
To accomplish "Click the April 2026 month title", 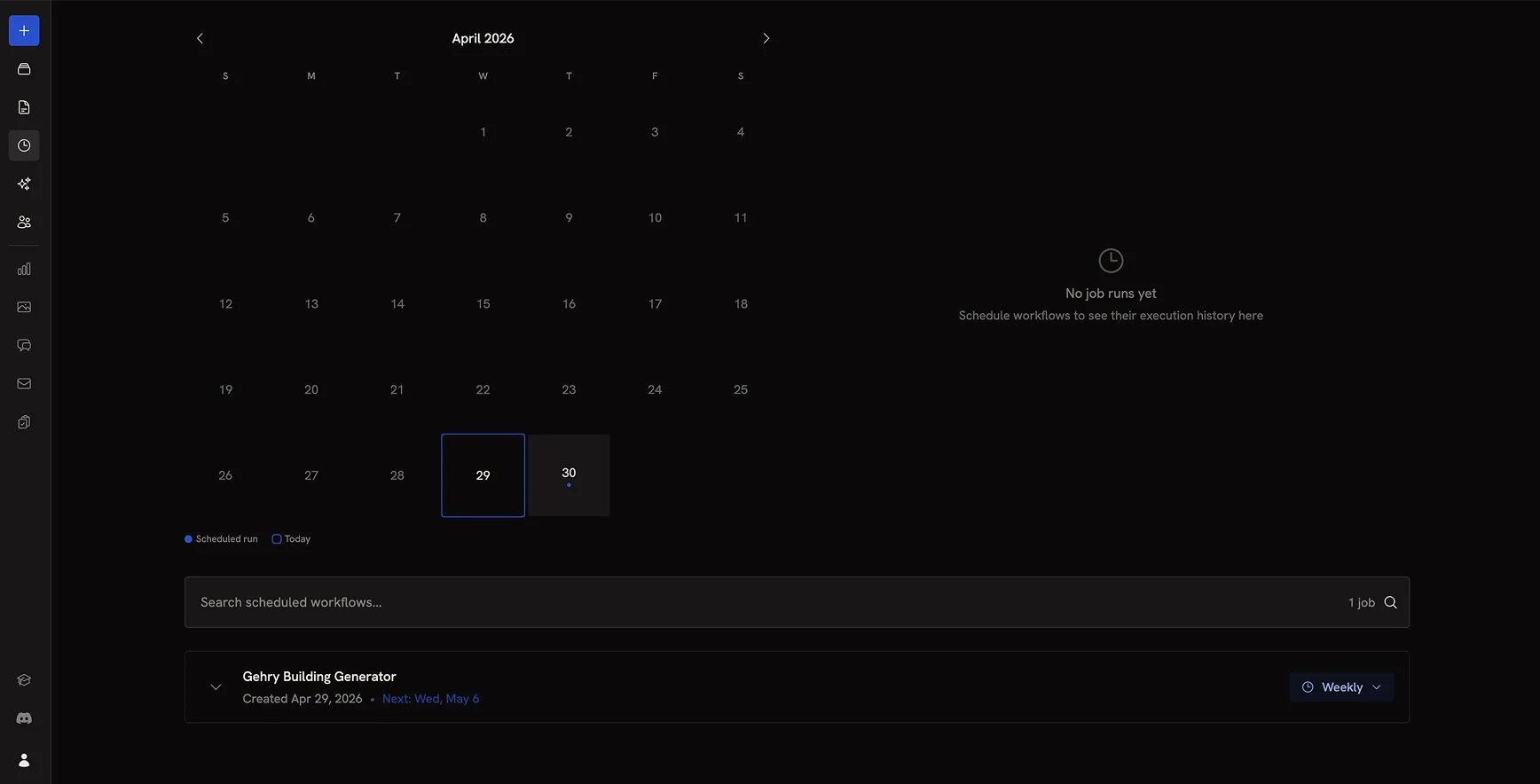I will [483, 38].
